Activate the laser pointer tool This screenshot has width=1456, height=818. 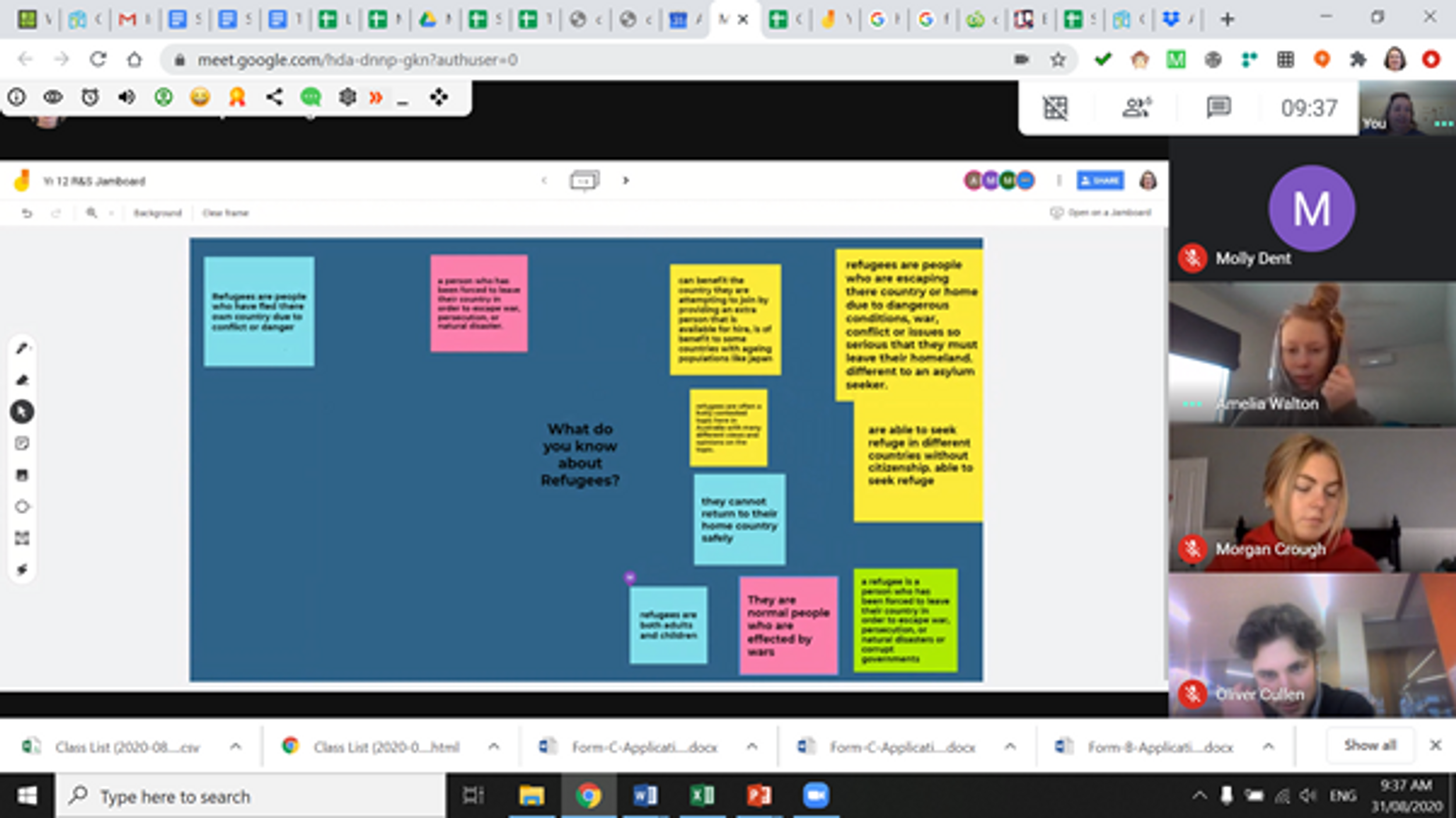[x=22, y=569]
